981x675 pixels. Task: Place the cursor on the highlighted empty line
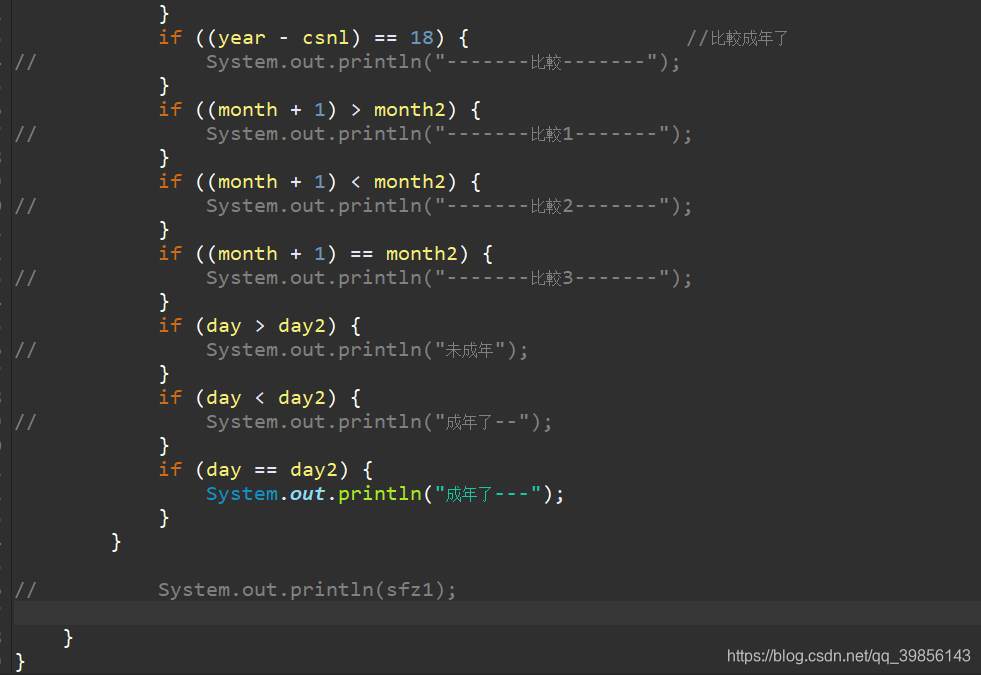[x=497, y=613]
